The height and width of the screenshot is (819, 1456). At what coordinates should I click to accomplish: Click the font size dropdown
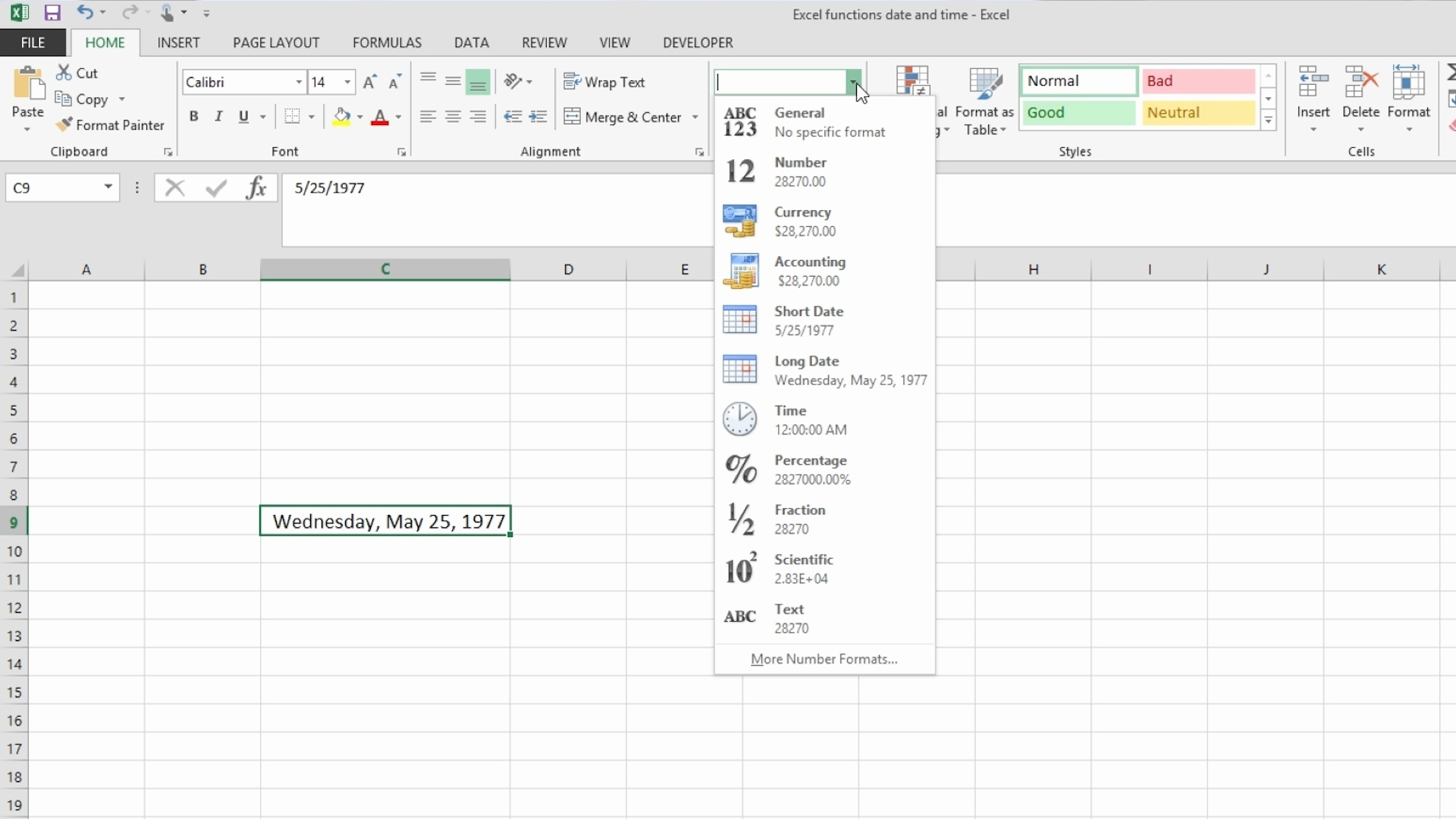point(347,82)
